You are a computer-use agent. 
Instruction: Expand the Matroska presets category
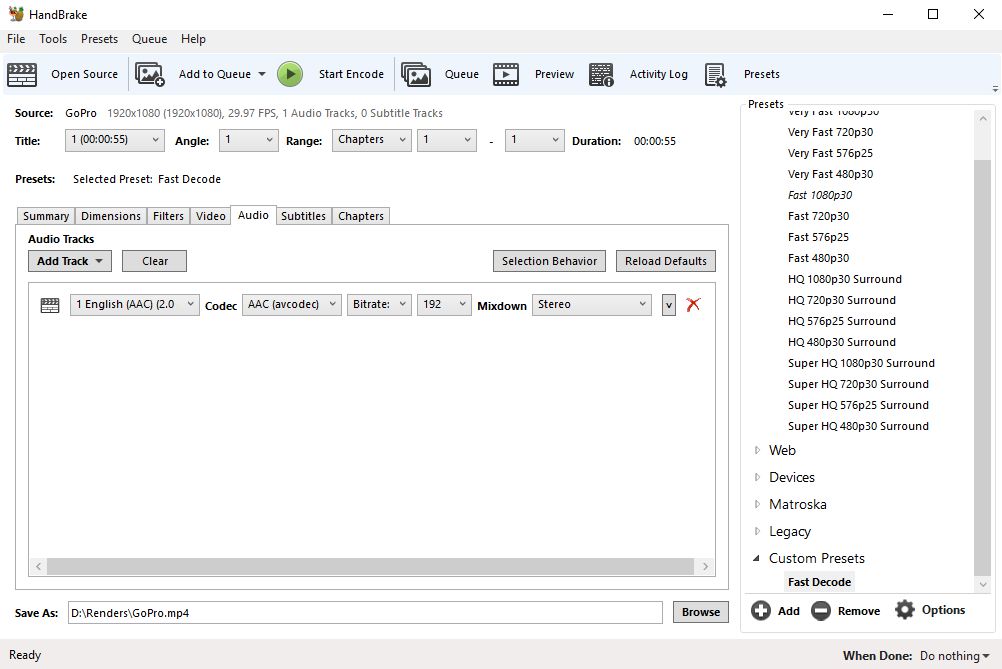[x=757, y=504]
